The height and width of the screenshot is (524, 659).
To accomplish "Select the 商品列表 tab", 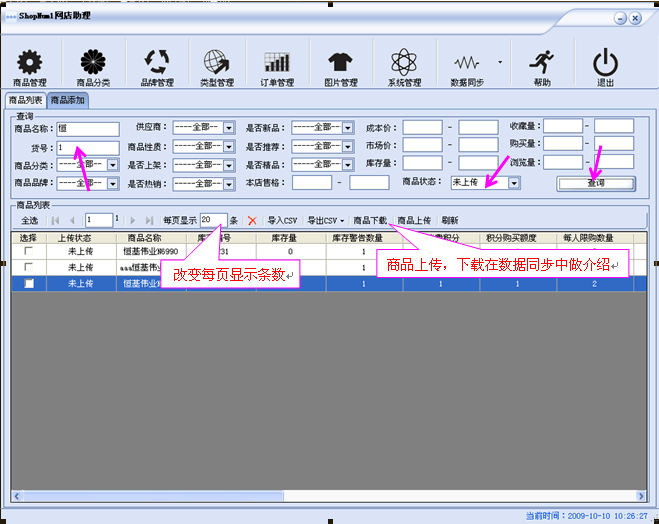I will pos(25,101).
